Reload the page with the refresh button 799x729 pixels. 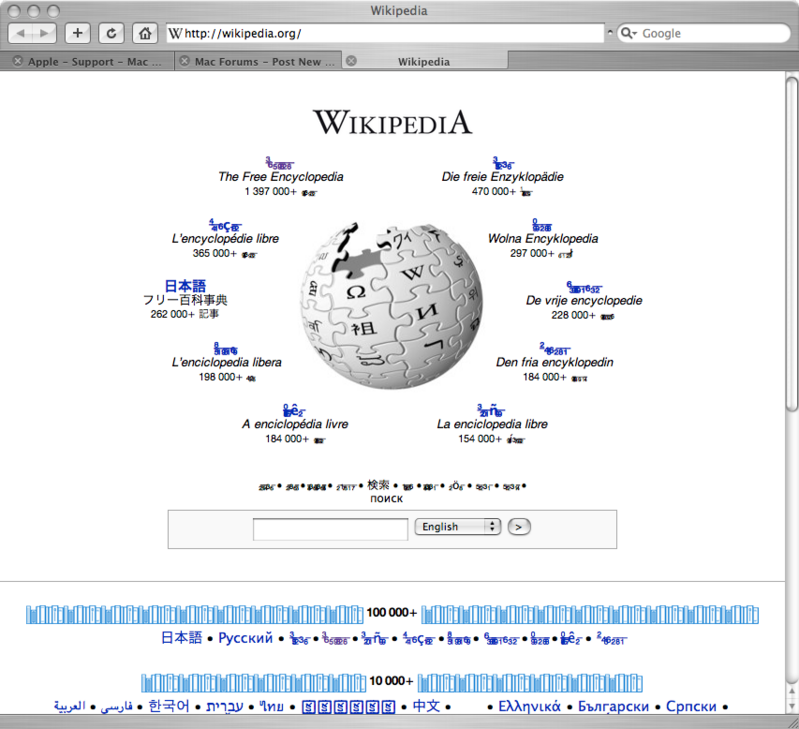pos(111,34)
